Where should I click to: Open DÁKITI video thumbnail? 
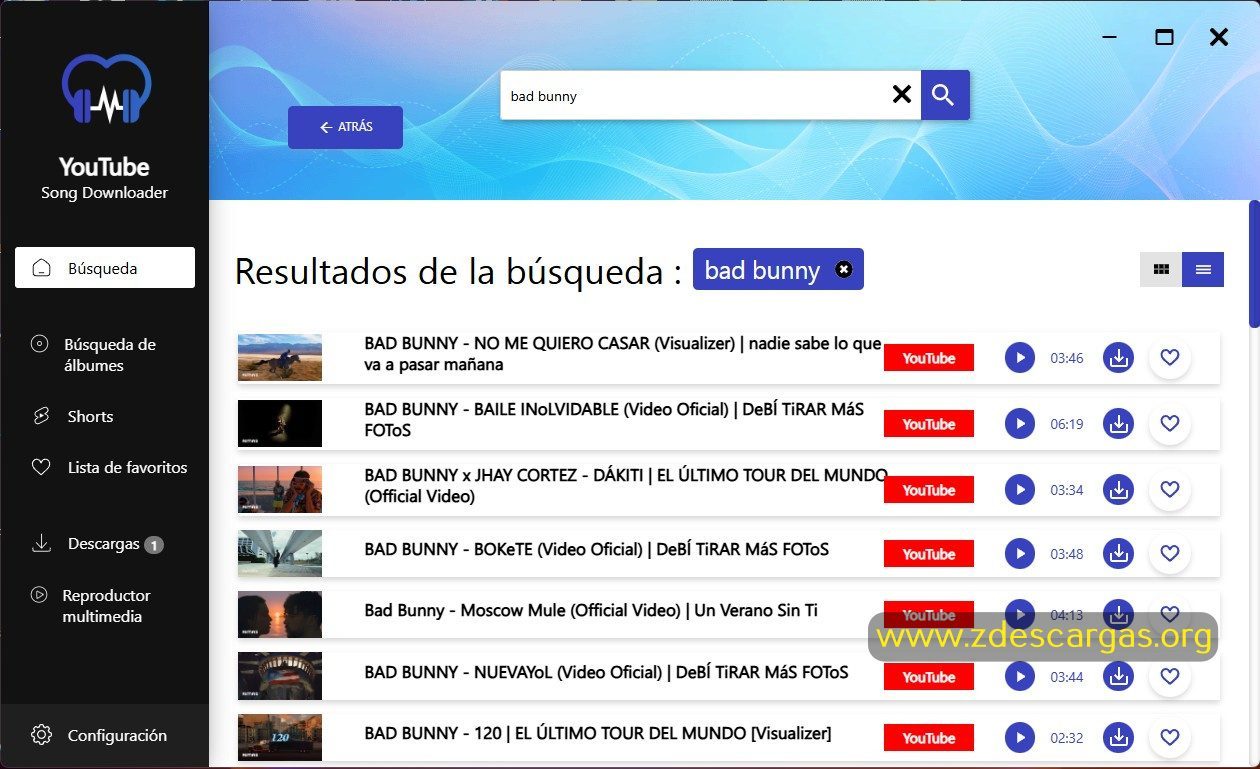click(280, 489)
